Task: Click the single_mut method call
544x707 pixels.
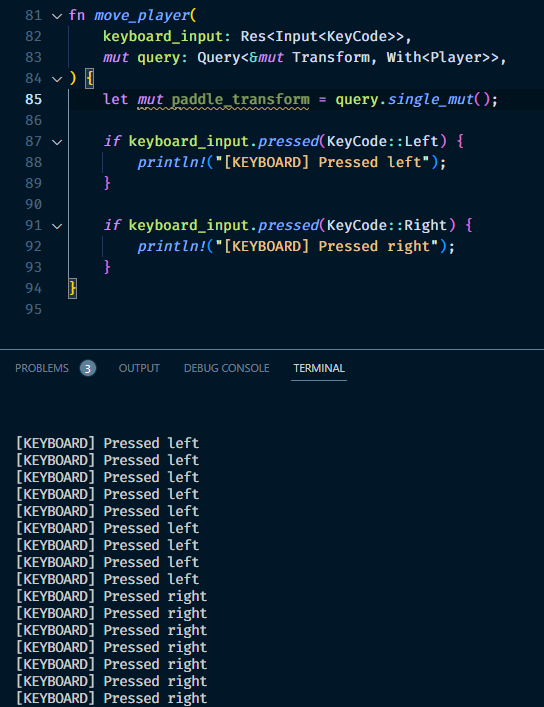Action: pyautogui.click(x=430, y=100)
